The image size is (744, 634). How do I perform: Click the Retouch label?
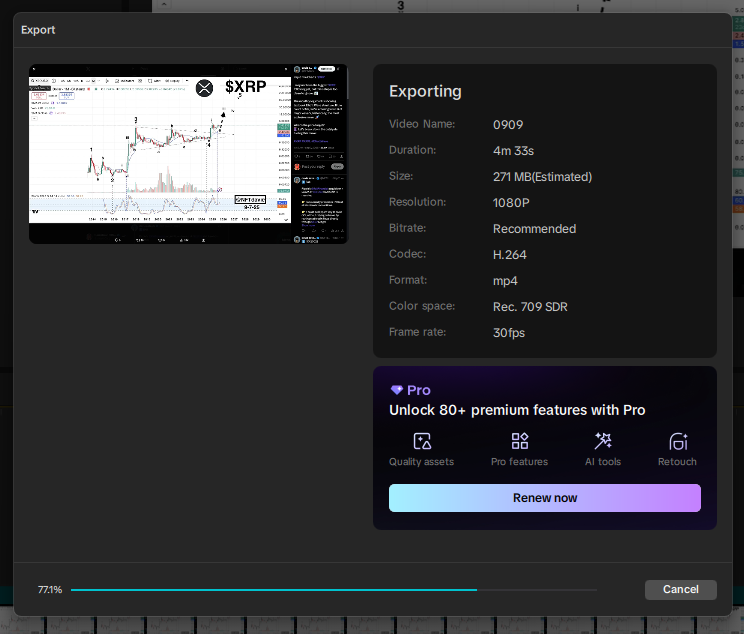[x=677, y=462]
